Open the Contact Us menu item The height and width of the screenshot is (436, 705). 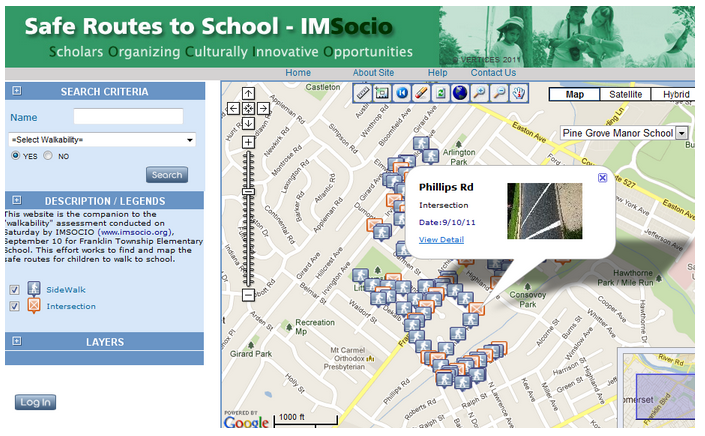click(493, 73)
